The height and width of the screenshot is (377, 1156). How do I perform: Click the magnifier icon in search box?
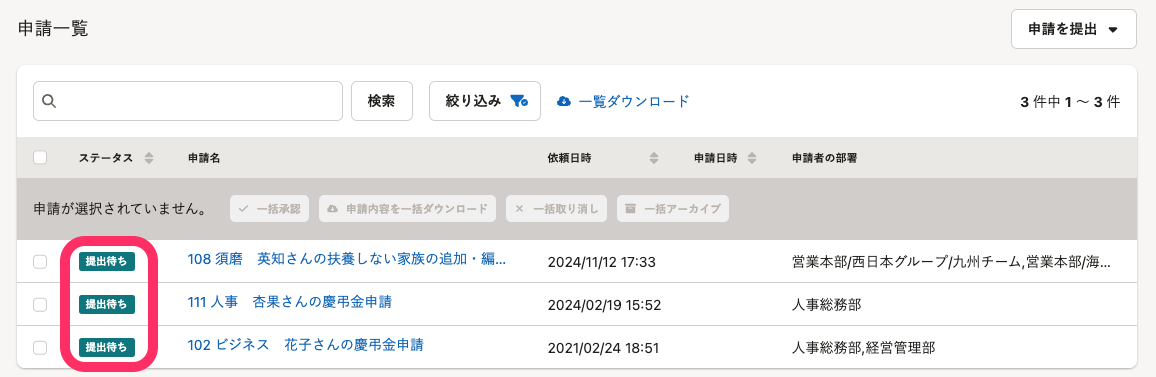click(49, 101)
